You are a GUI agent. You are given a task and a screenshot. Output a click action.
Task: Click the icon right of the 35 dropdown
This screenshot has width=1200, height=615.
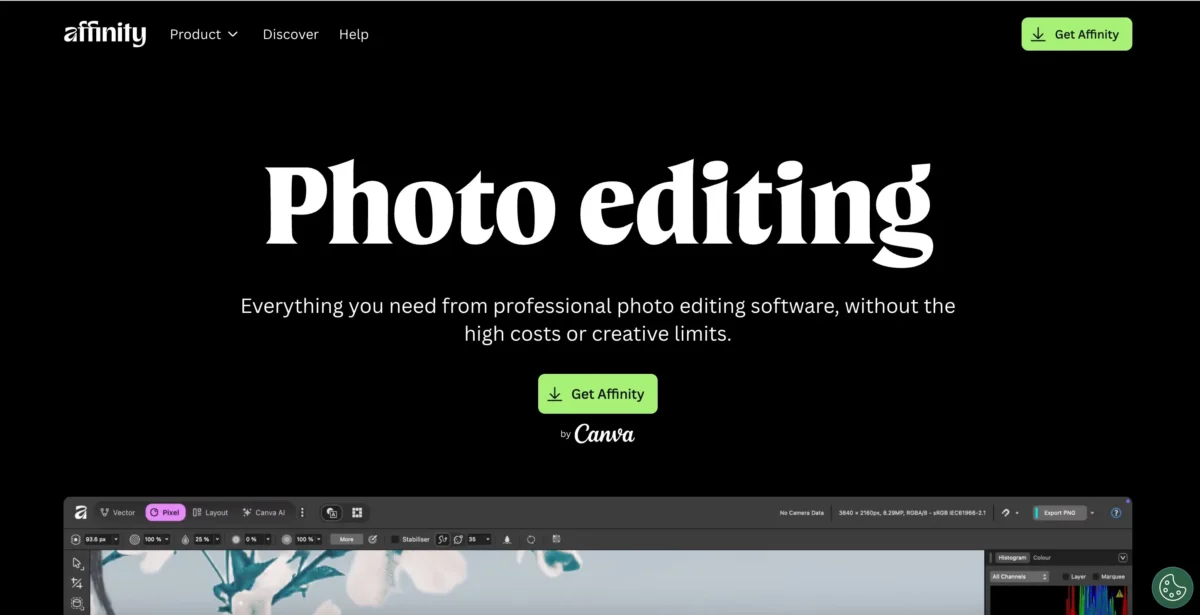[507, 539]
